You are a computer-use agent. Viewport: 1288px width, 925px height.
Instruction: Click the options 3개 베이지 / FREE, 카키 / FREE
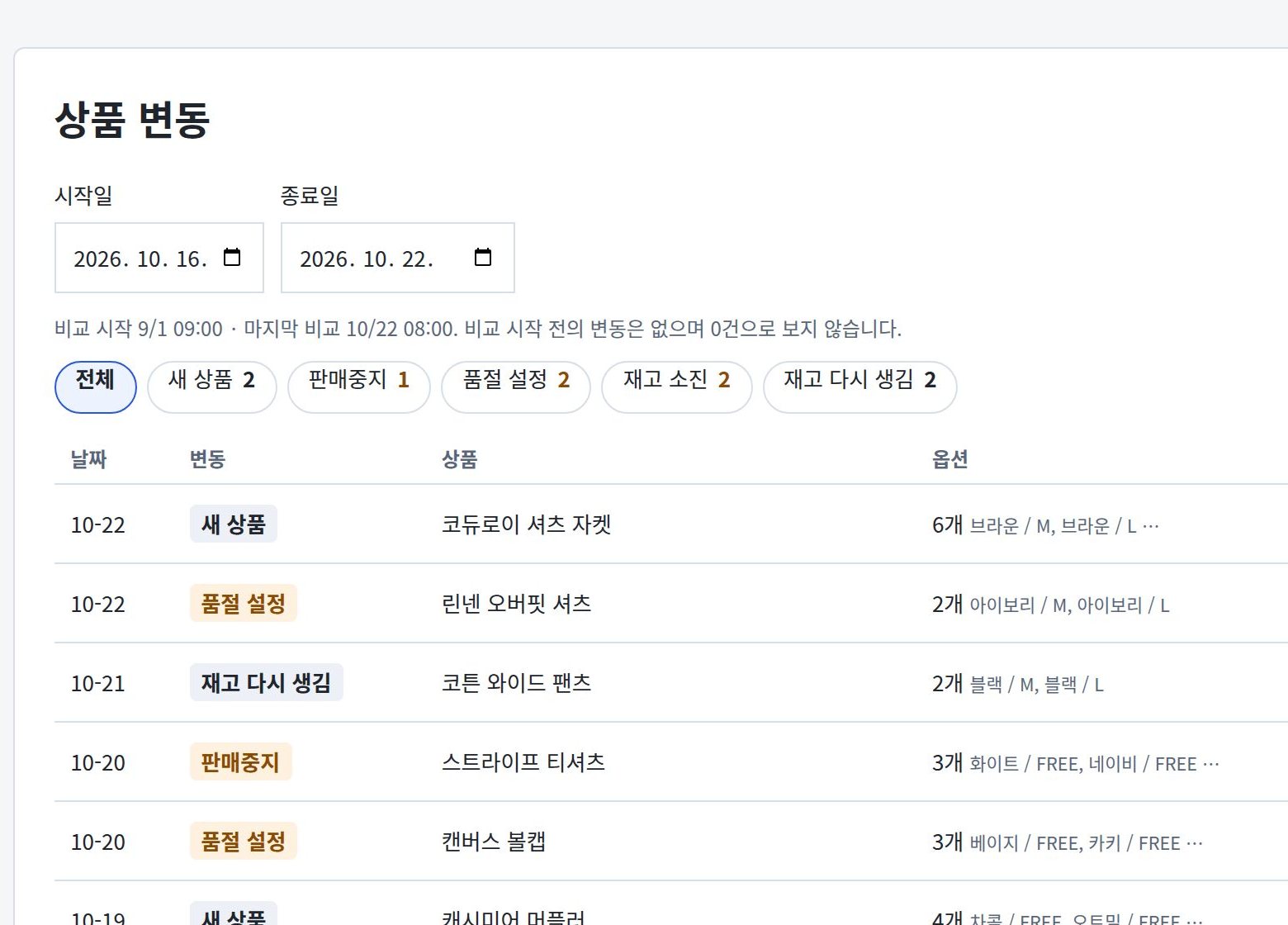[1067, 842]
